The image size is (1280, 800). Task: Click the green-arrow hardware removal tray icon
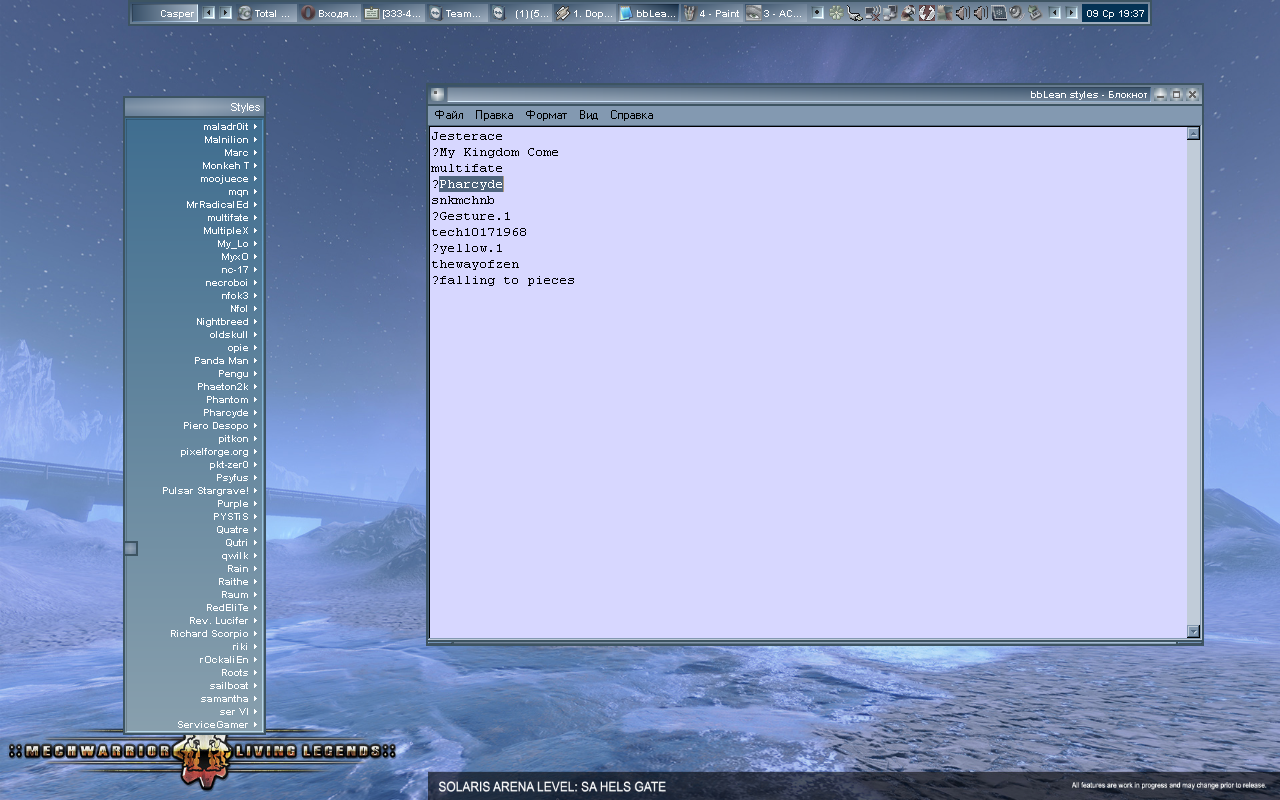point(1035,13)
